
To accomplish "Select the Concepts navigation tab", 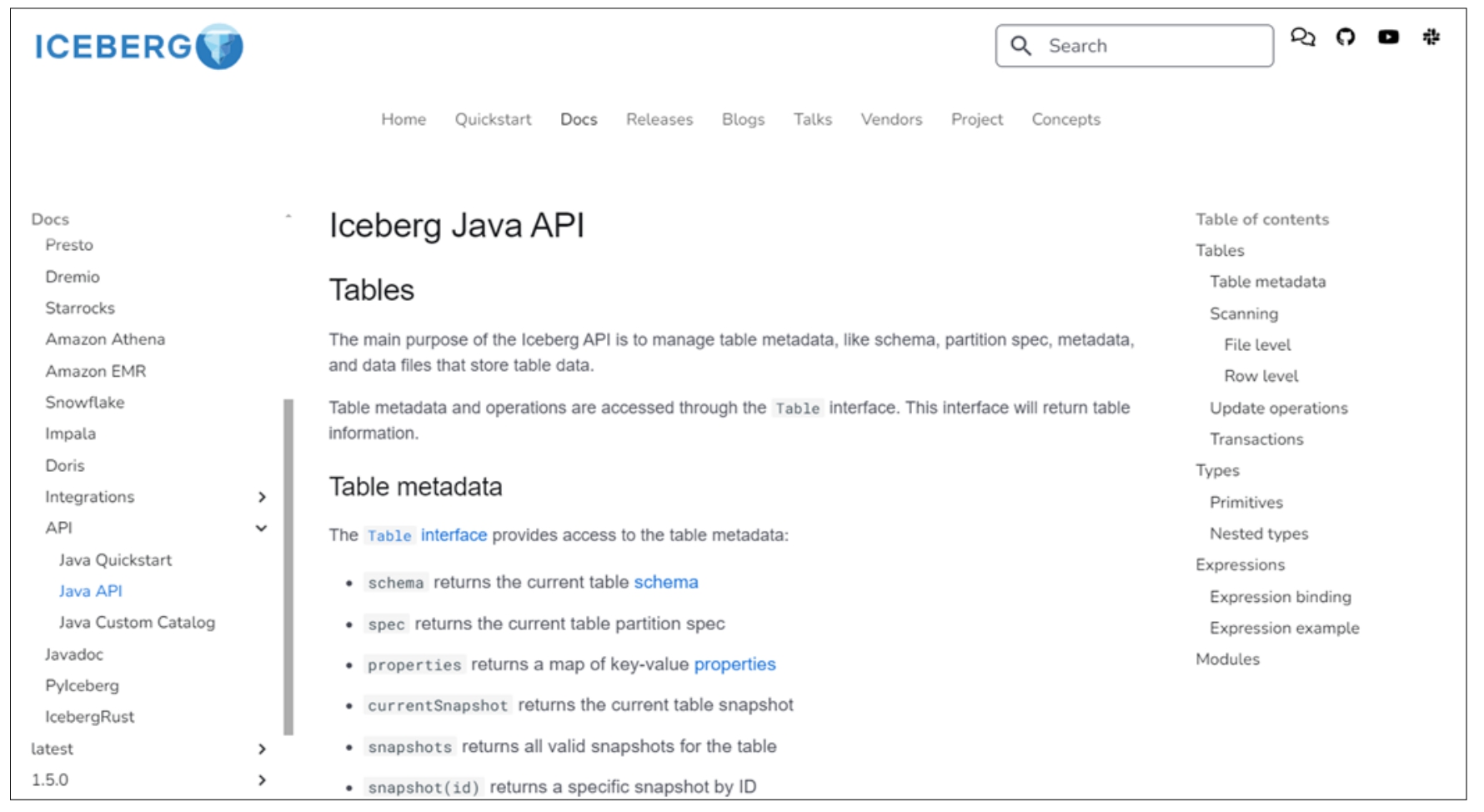I will [1065, 119].
